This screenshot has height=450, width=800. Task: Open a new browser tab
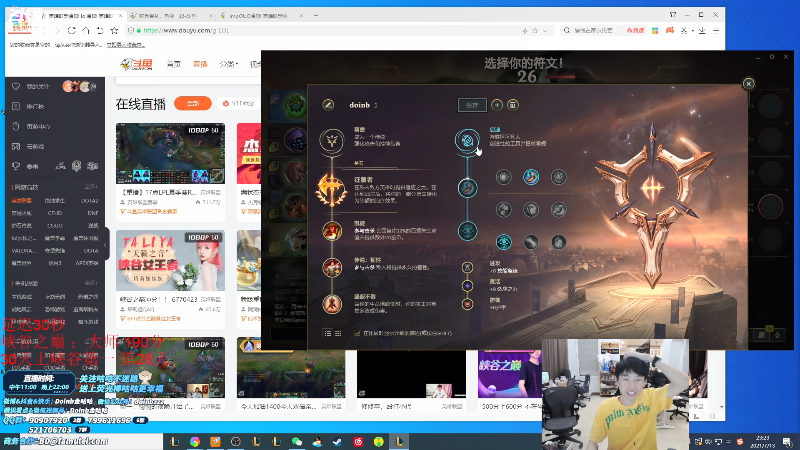click(x=316, y=16)
